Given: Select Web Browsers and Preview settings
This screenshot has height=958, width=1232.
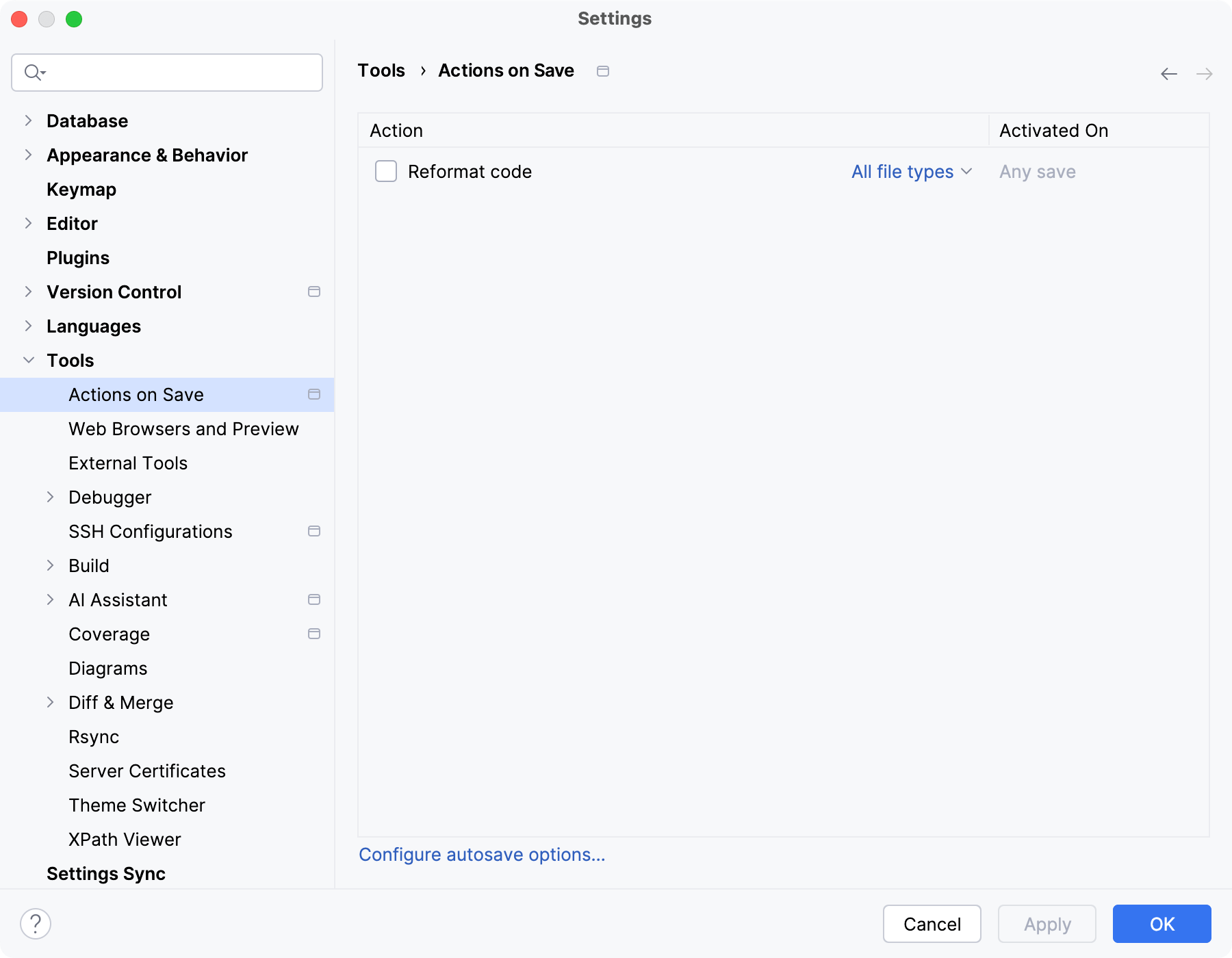Looking at the screenshot, I should tap(183, 428).
